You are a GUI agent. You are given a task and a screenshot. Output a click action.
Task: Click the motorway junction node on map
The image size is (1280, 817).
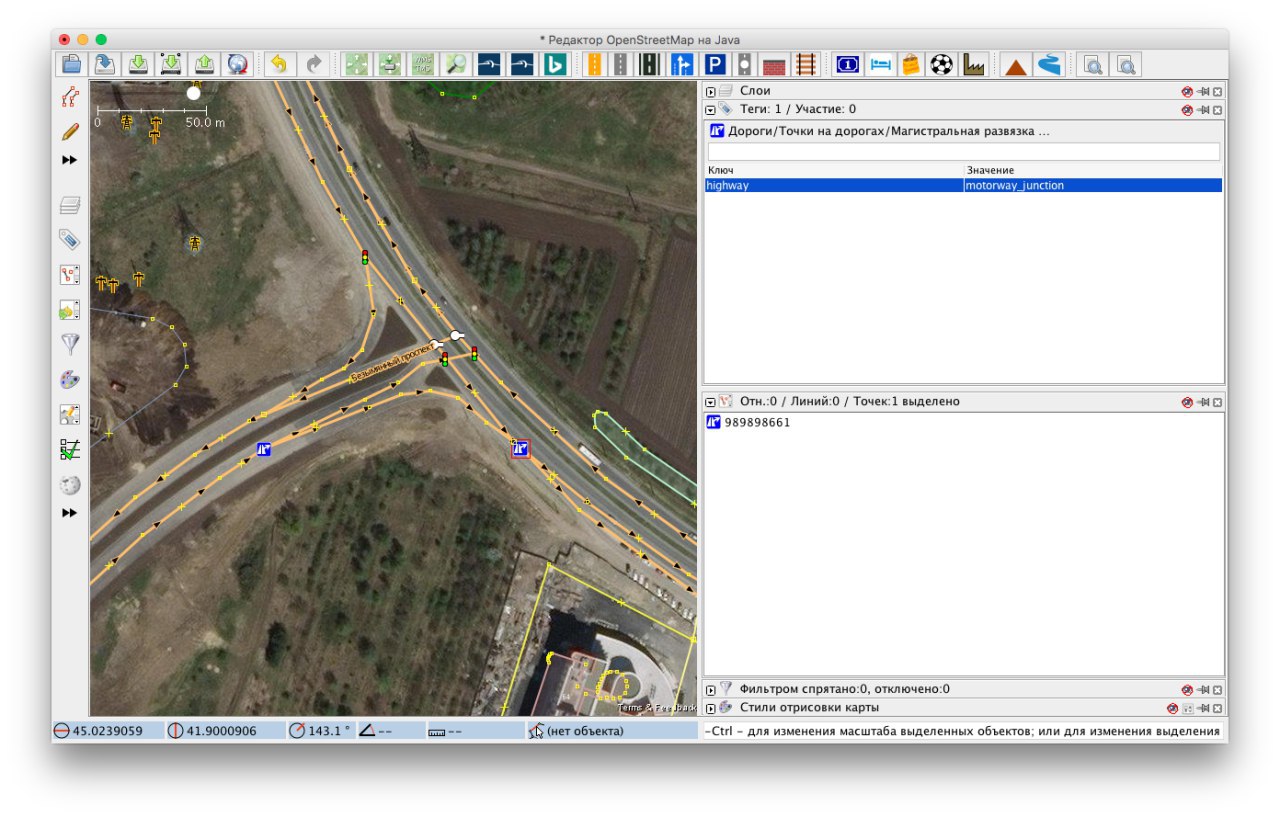click(x=520, y=449)
